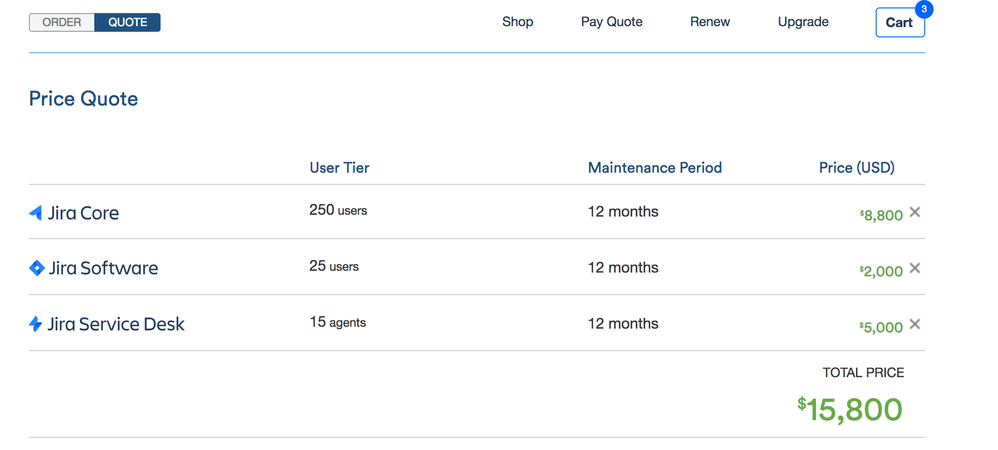The width and height of the screenshot is (998, 450).
Task: Click Jira Core's 12 months period
Action: point(623,211)
